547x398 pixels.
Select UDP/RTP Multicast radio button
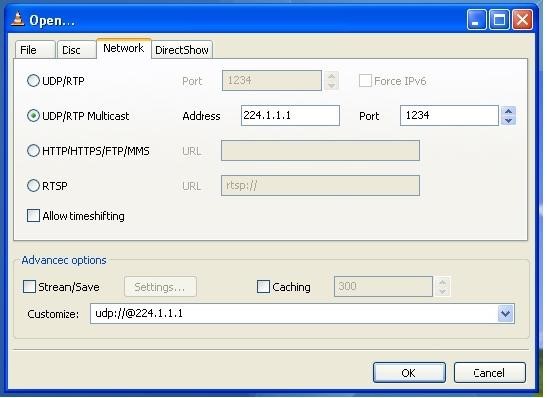click(33, 115)
